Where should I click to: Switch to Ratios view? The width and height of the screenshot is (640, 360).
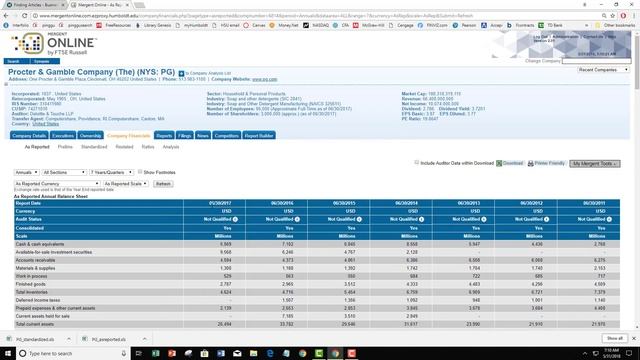tap(148, 147)
